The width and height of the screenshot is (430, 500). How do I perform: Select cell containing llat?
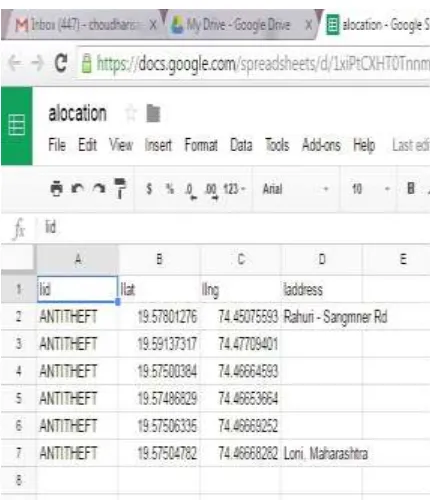pos(159,289)
